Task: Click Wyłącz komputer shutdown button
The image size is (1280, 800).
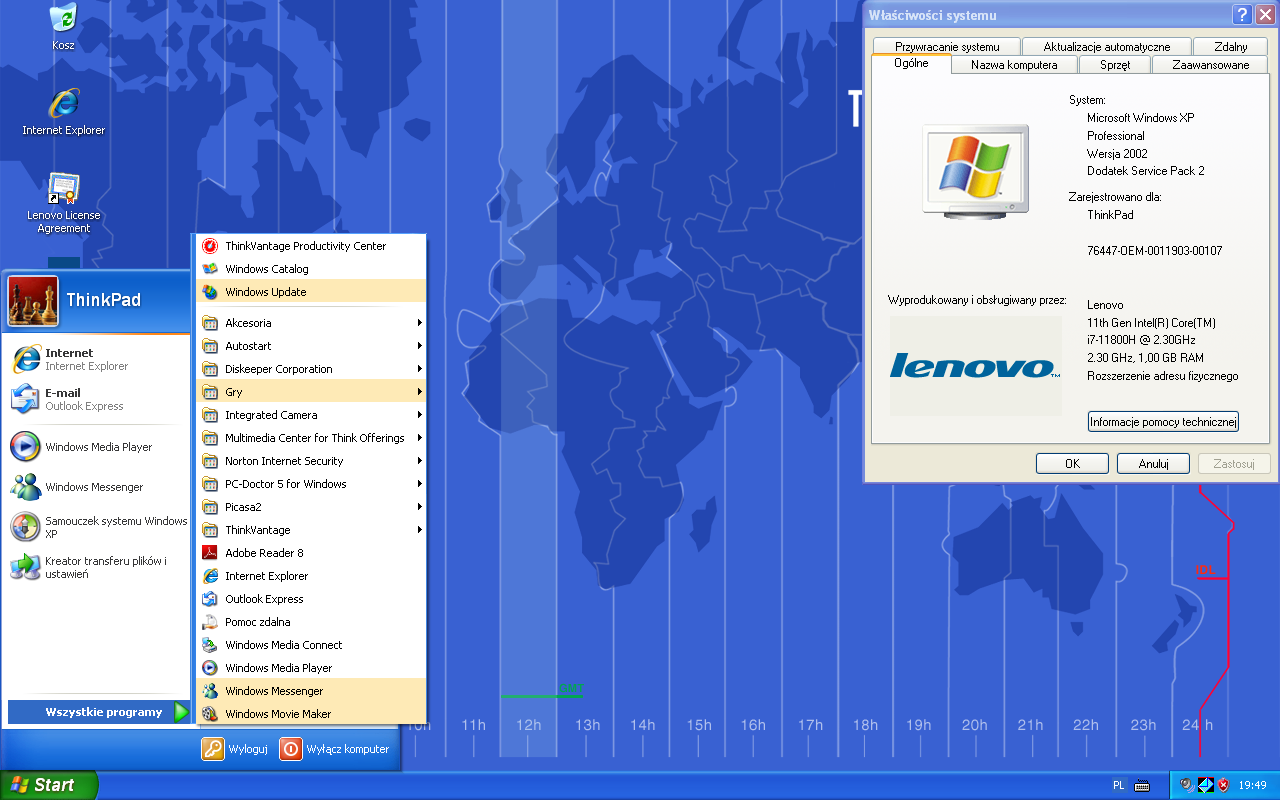Action: click(335, 749)
